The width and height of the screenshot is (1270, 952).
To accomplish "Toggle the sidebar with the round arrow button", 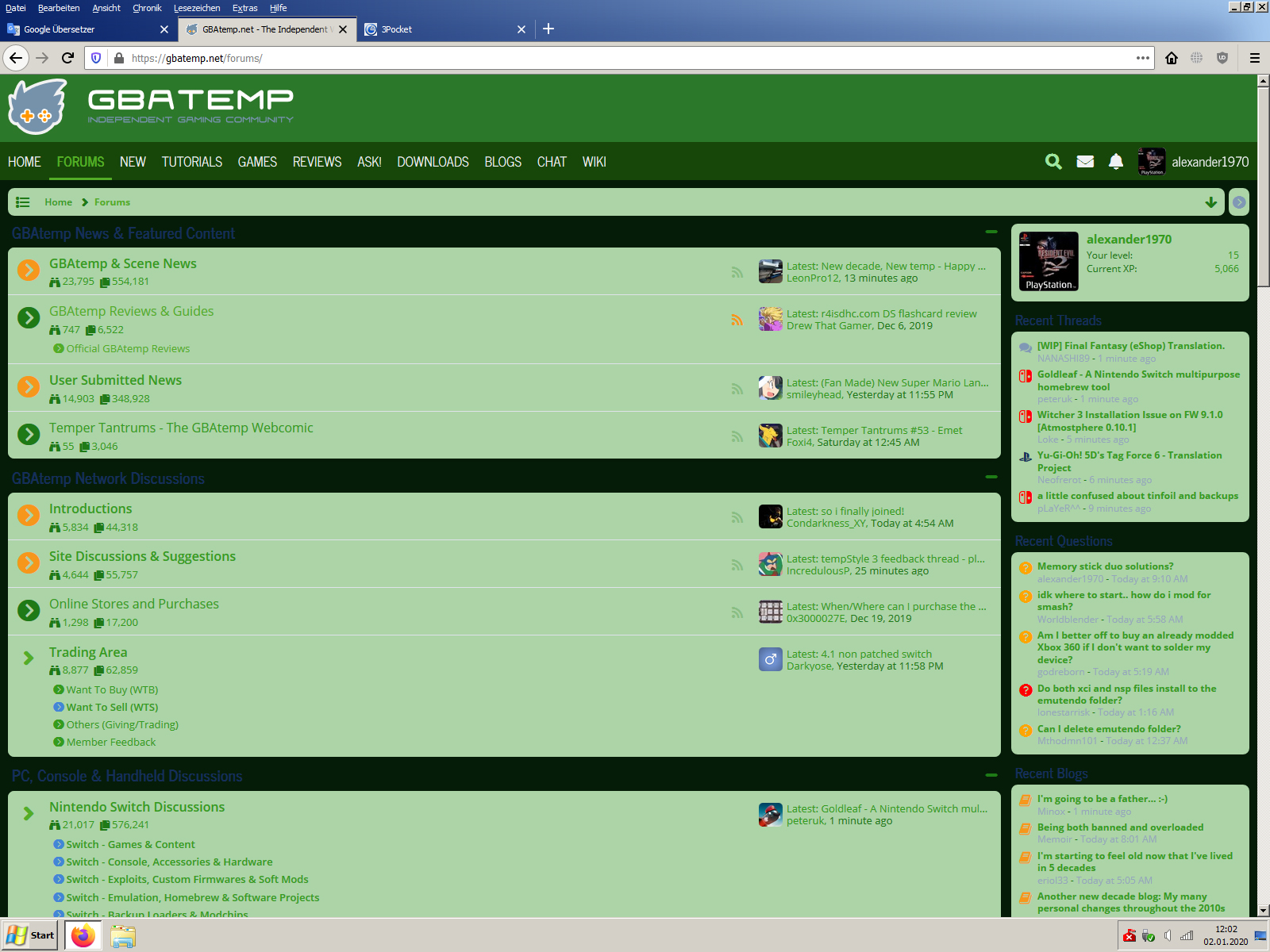I will [1239, 202].
